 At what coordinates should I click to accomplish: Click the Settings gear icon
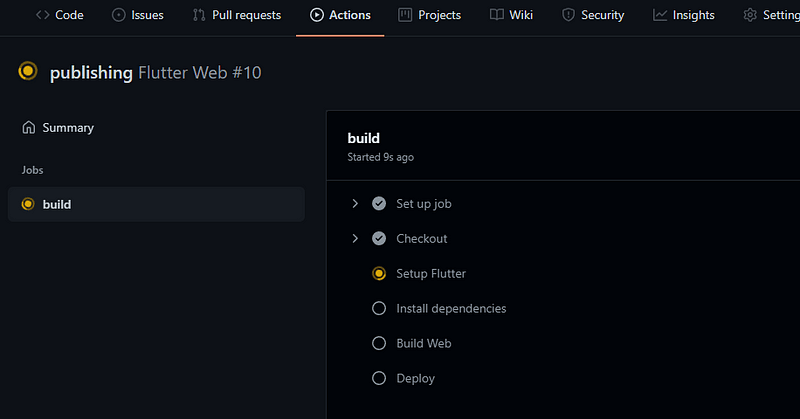point(750,15)
